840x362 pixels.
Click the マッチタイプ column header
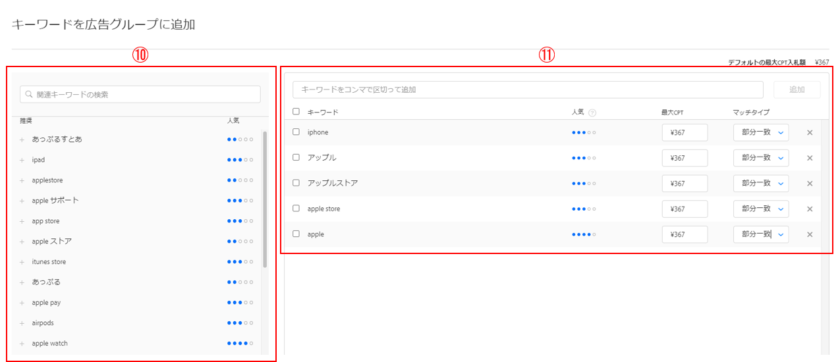[752, 112]
